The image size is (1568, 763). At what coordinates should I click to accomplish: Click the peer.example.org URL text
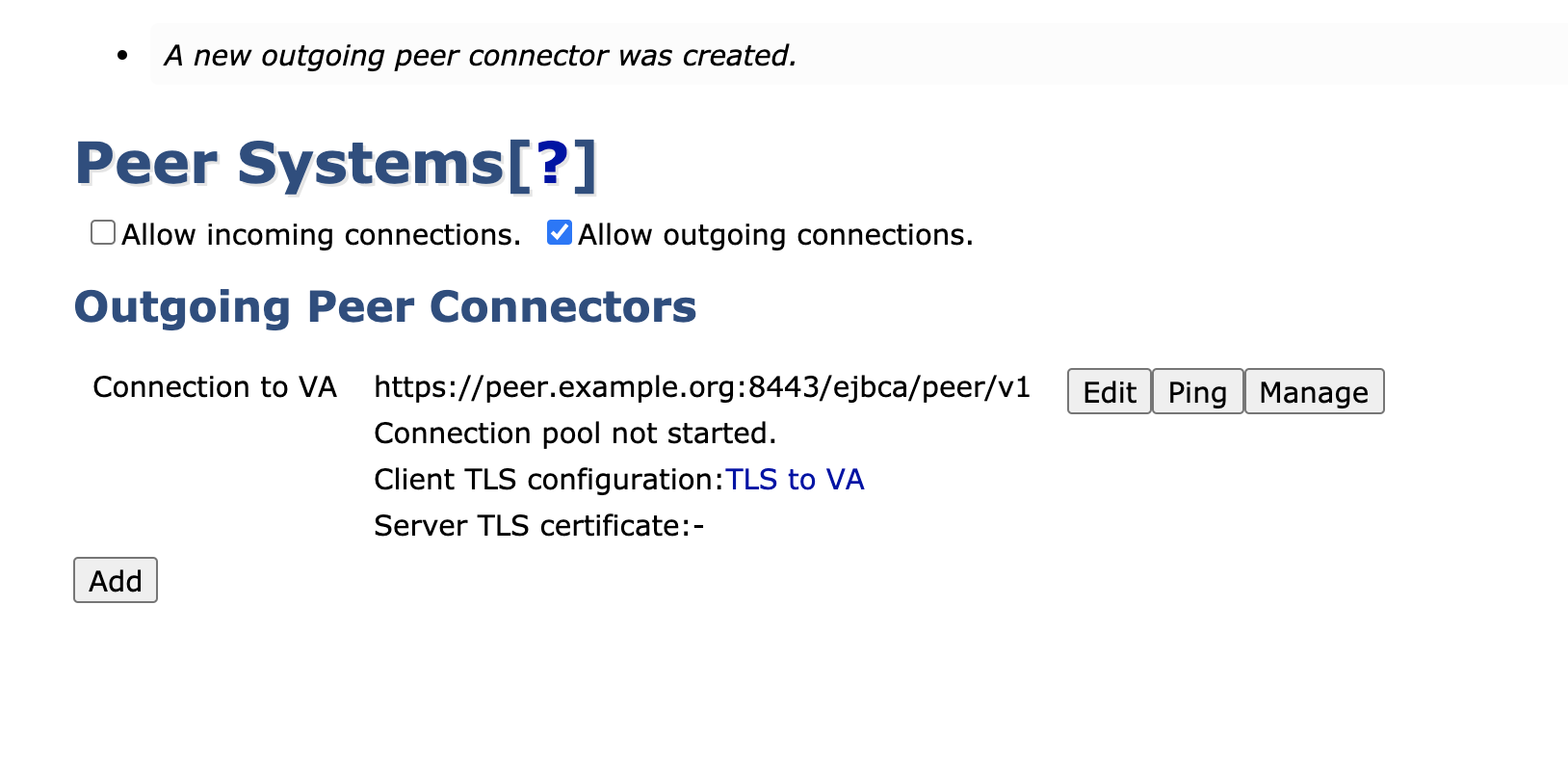701,387
